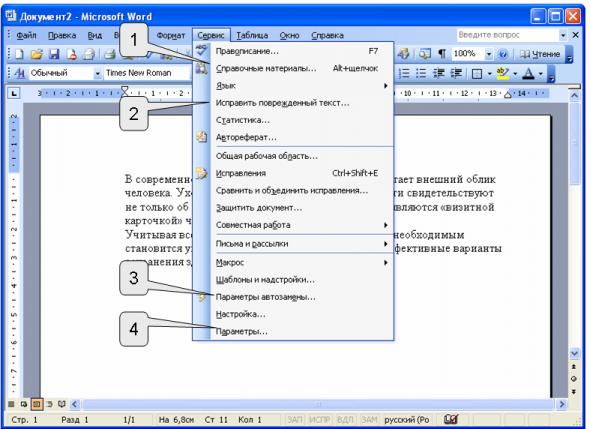Screen dimensions: 590x429
Task: Open the Вид menu
Action: point(95,35)
